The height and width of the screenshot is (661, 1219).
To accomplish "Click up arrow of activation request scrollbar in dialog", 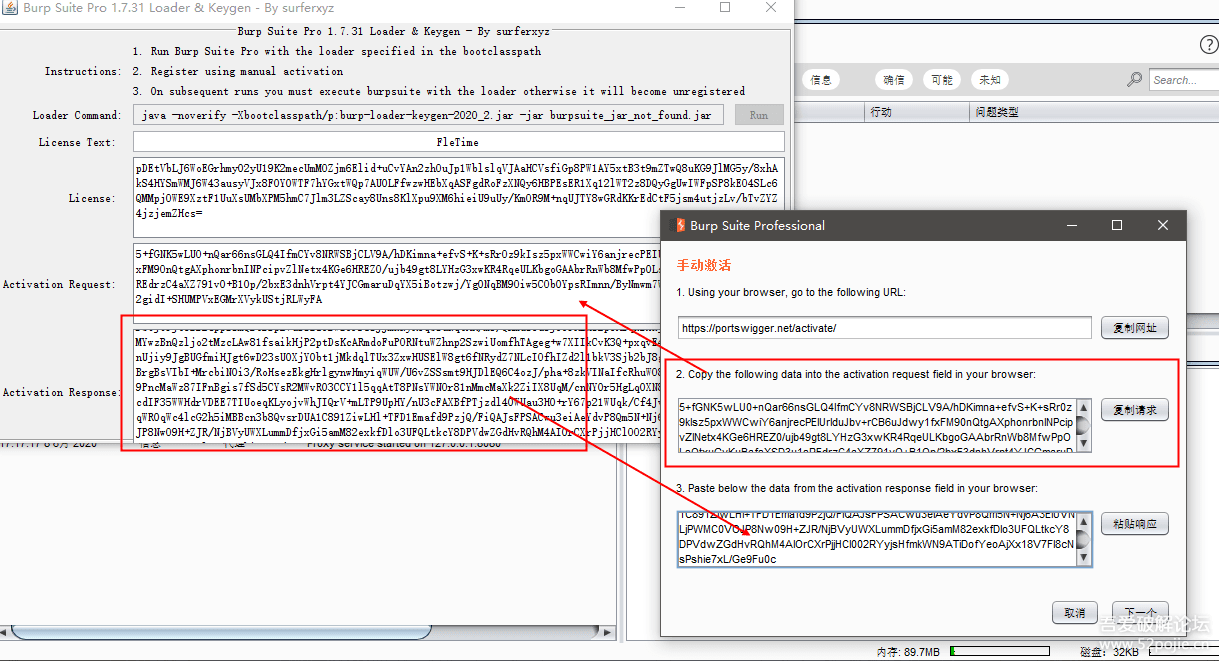I will click(x=1085, y=407).
